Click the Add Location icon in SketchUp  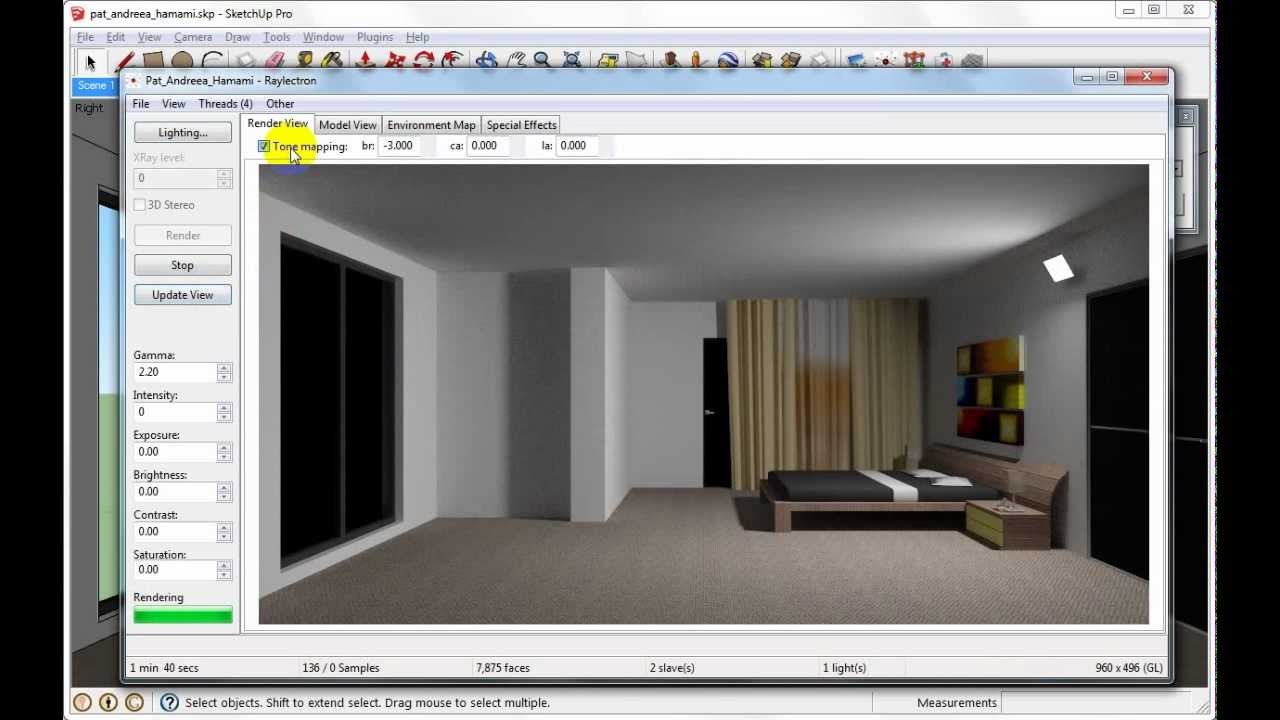608,62
